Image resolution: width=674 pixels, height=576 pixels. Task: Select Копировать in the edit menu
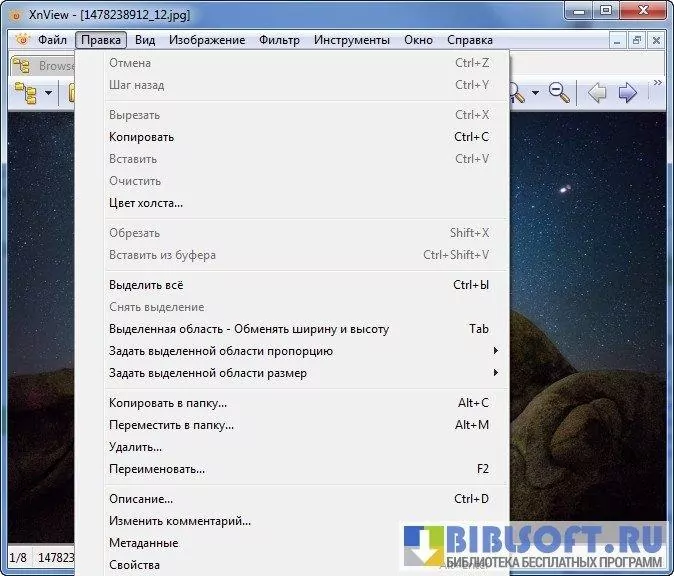(x=141, y=137)
